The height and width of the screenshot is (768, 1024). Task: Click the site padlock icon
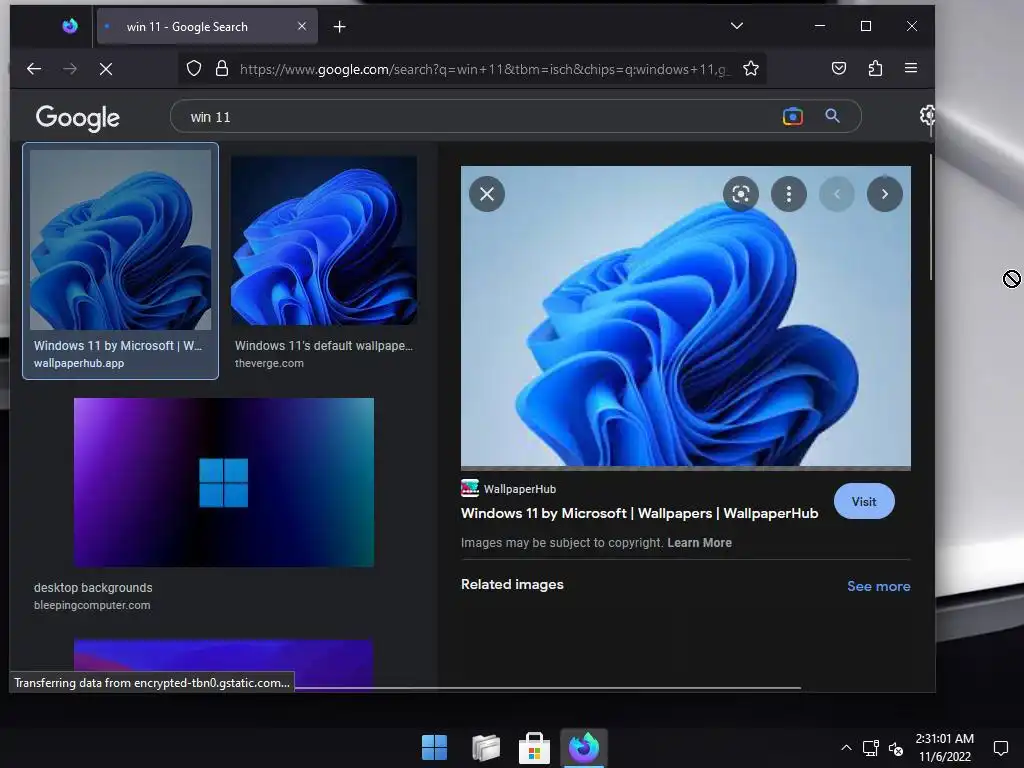pyautogui.click(x=222, y=69)
